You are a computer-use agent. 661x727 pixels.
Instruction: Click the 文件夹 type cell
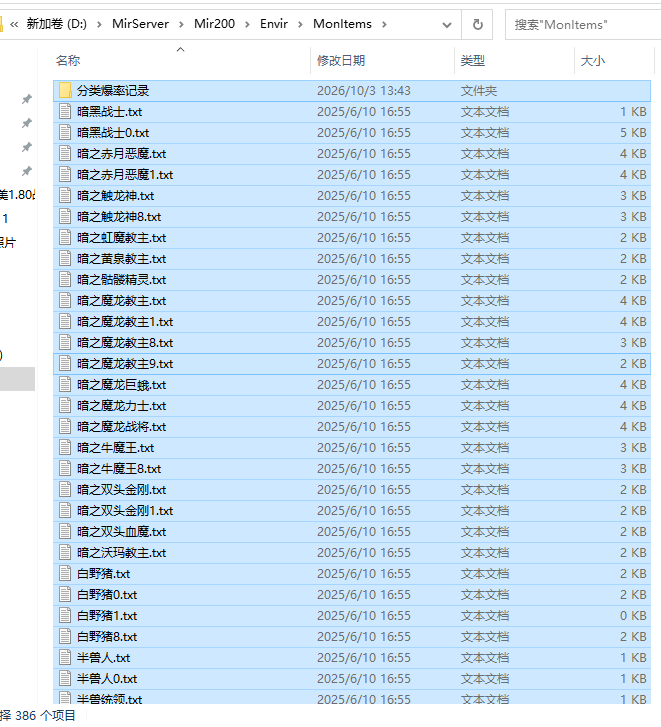pos(478,90)
